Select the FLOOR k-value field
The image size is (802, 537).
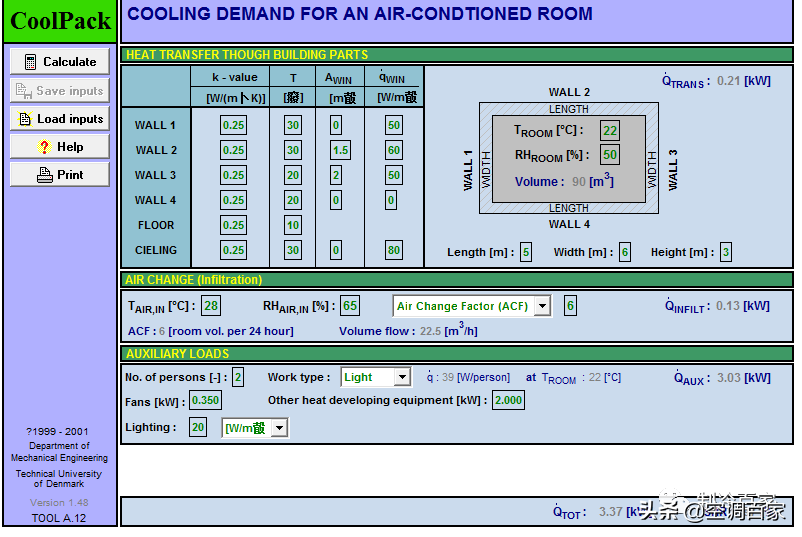tap(233, 225)
